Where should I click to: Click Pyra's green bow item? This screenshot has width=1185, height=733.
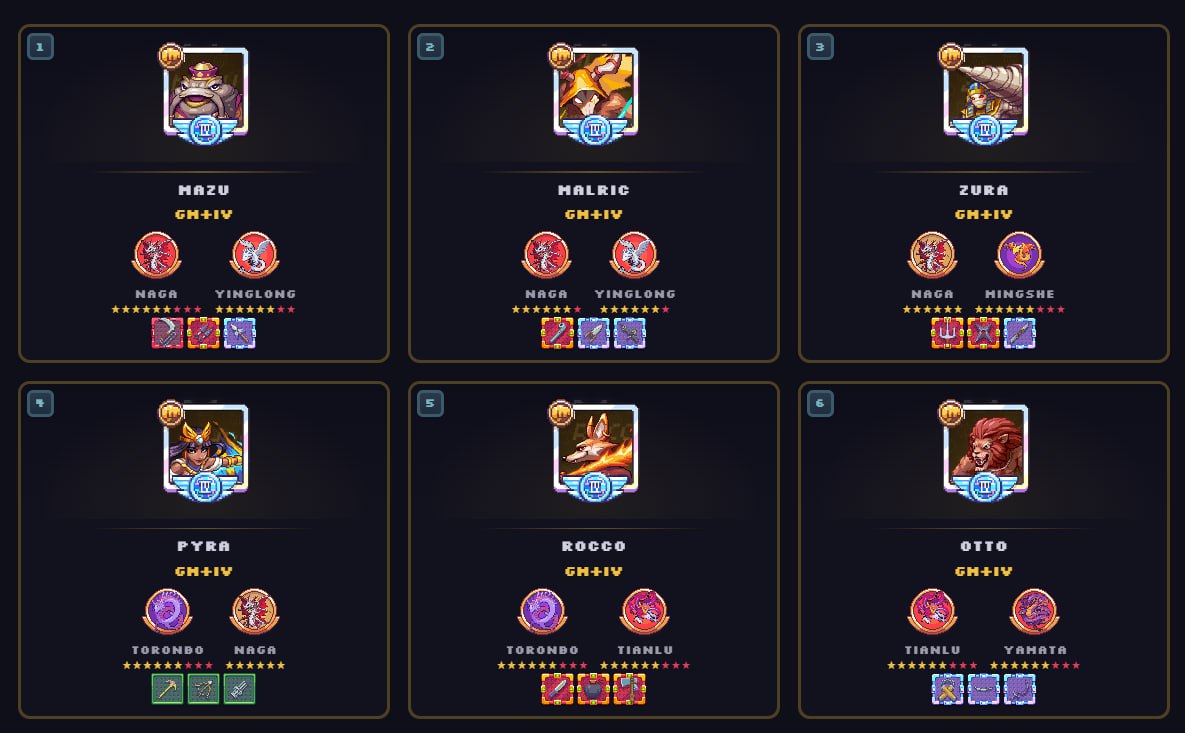click(203, 689)
